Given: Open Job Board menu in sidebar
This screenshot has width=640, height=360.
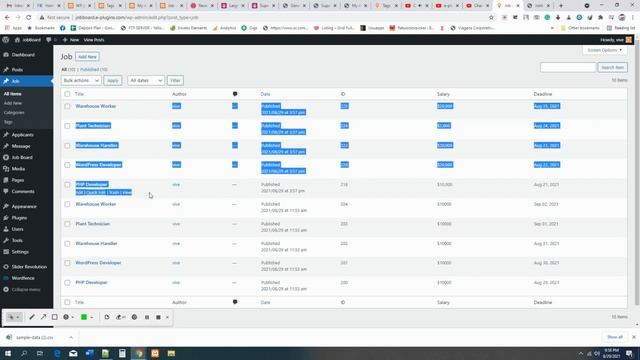Looking at the screenshot, I should tap(22, 158).
